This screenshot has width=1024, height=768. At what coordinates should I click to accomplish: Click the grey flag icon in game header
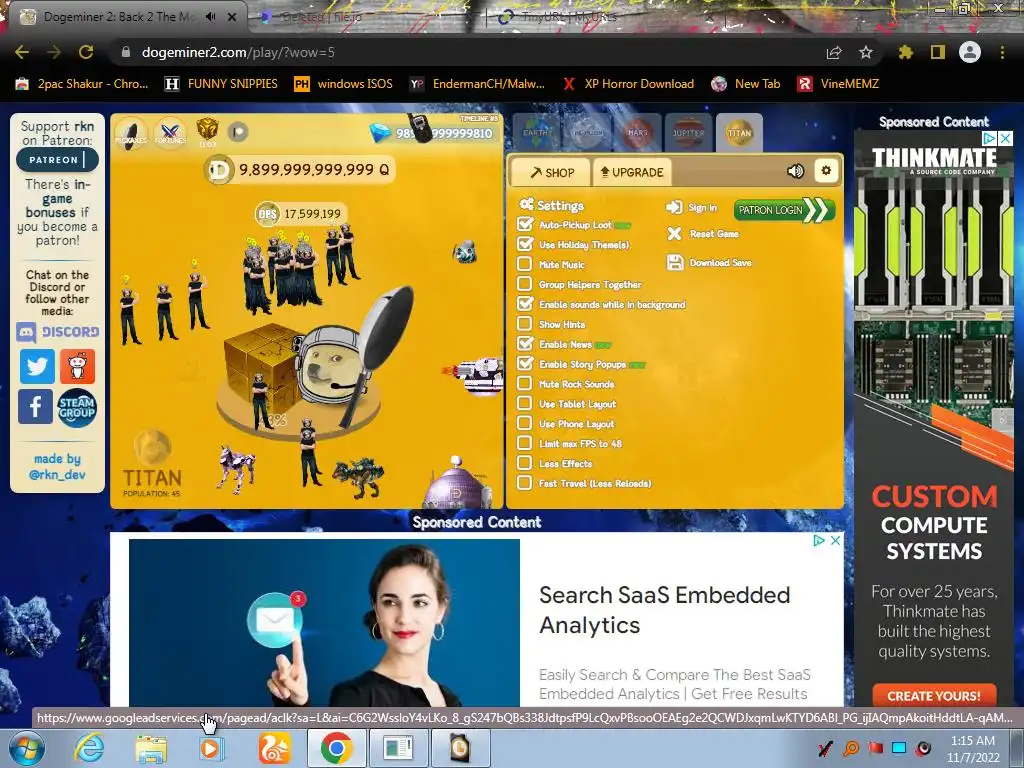[238, 132]
